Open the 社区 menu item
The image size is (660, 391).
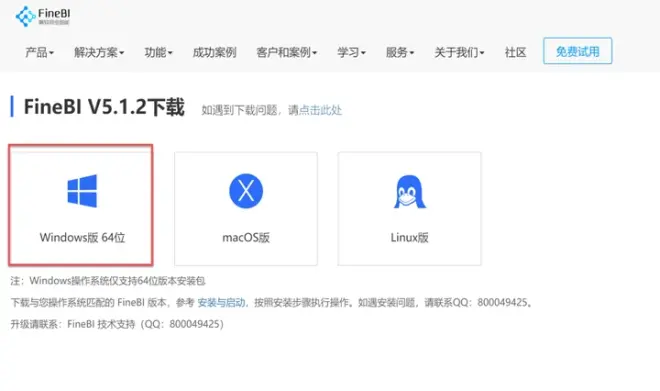515,52
